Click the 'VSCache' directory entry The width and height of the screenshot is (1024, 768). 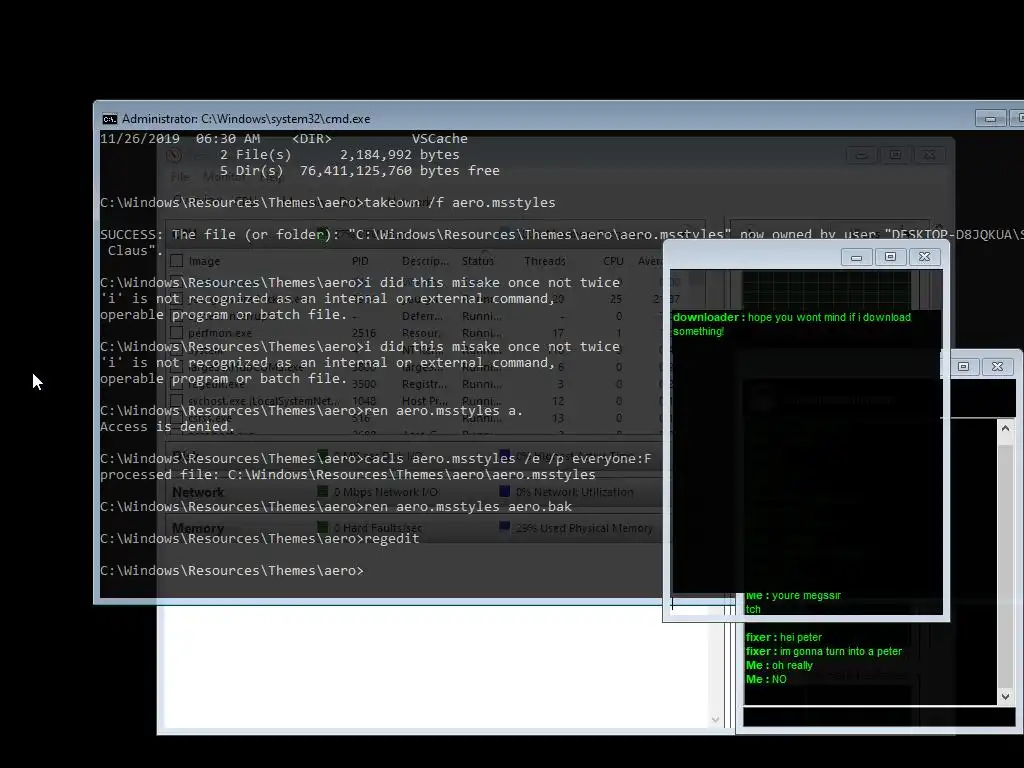[x=440, y=139]
